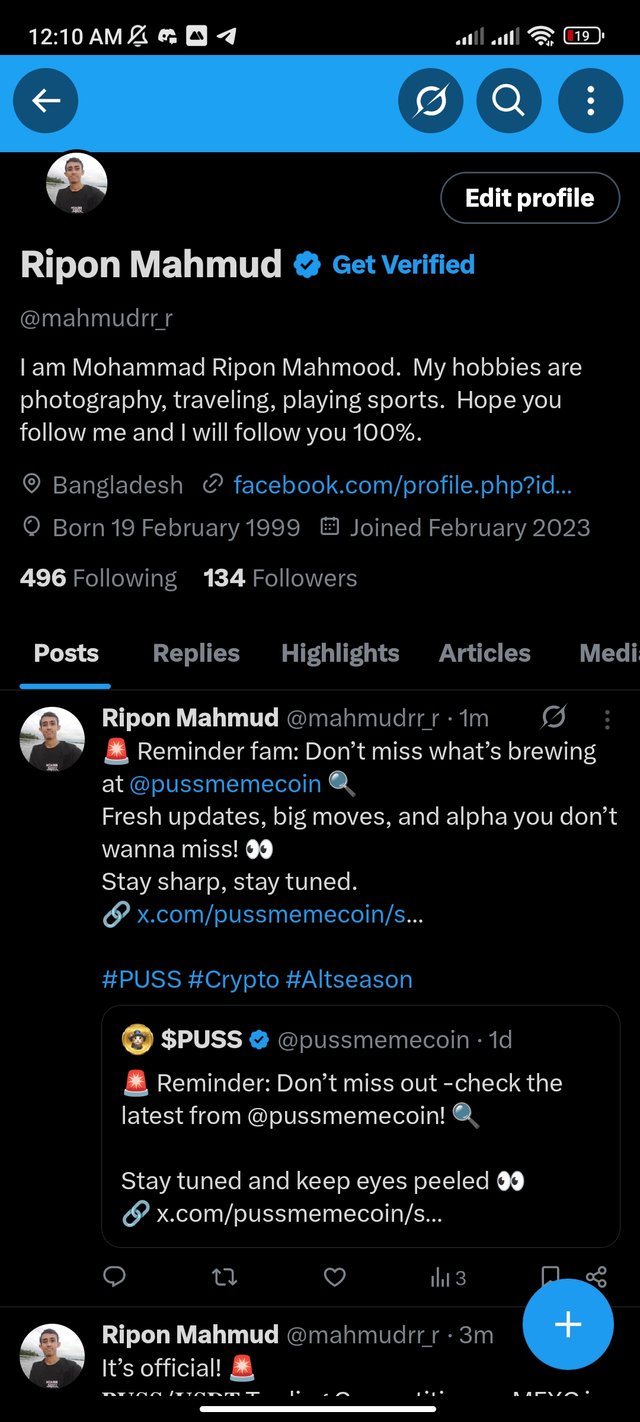
Task: Open the Articles tab
Action: [x=485, y=654]
